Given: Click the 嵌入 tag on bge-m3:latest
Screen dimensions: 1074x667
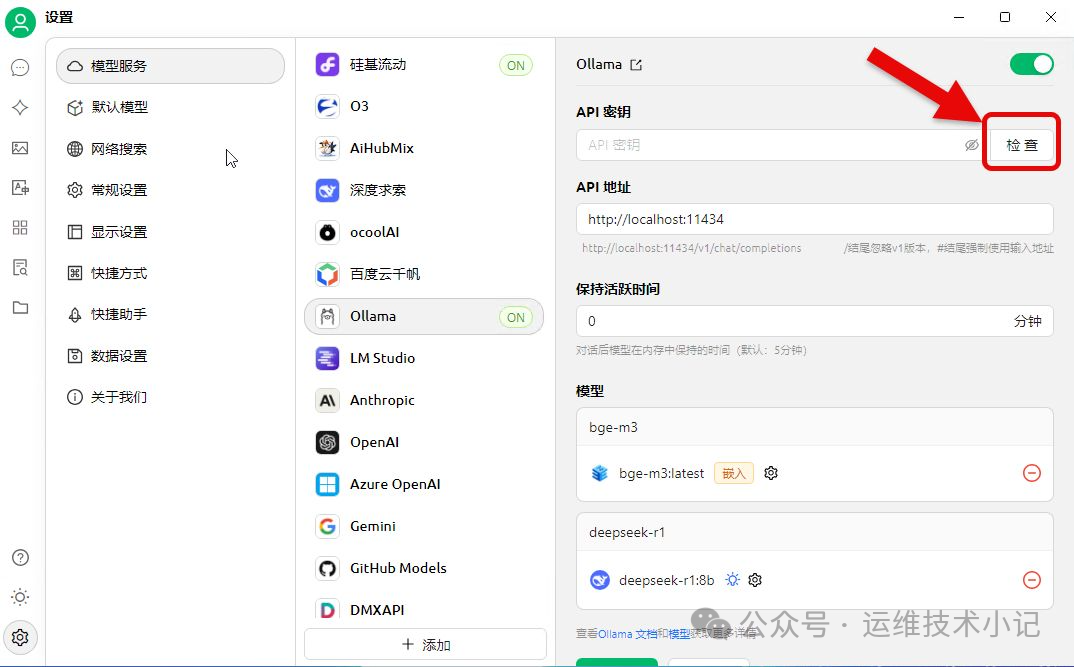Looking at the screenshot, I should 734,473.
